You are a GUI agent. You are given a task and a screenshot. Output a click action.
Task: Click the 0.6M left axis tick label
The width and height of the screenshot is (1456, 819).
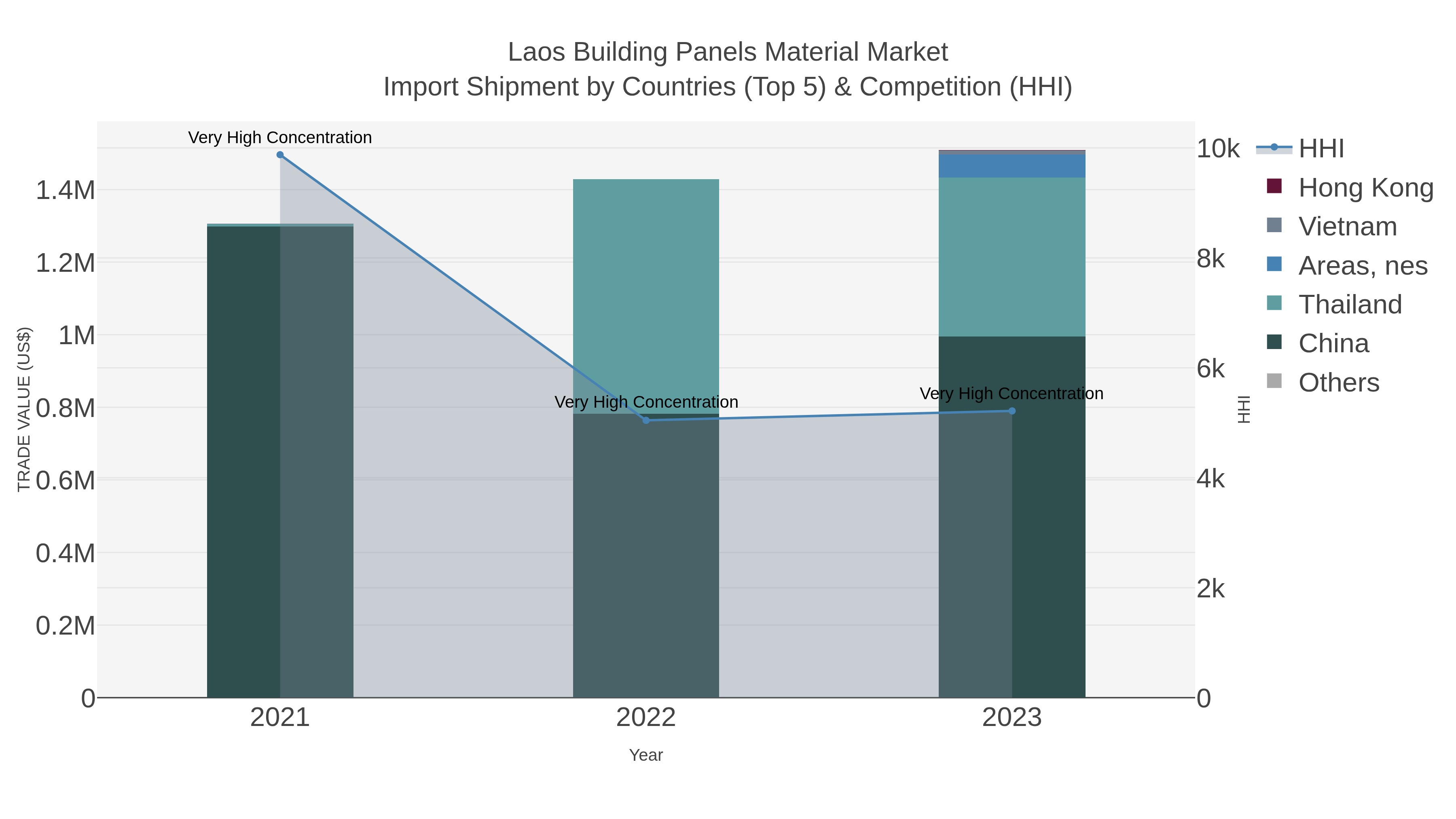point(66,480)
